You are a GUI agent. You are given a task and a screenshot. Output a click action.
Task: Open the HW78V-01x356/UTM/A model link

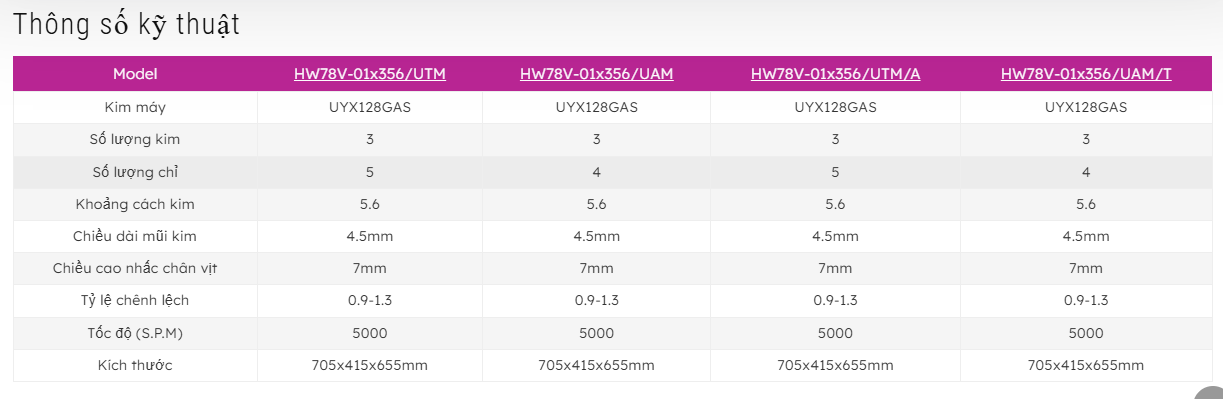click(835, 74)
